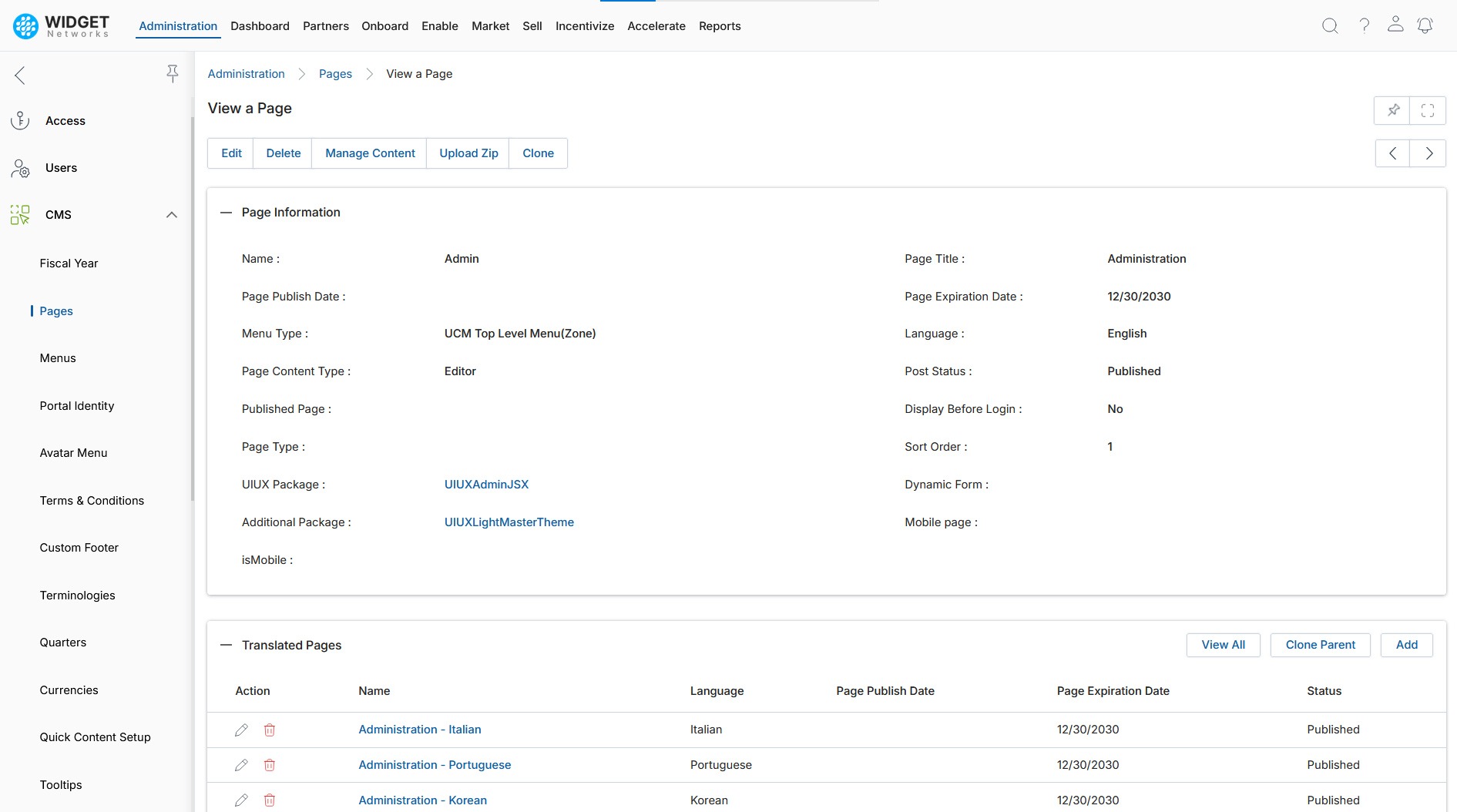Click the Clone Parent button
The image size is (1457, 812).
[x=1320, y=645]
